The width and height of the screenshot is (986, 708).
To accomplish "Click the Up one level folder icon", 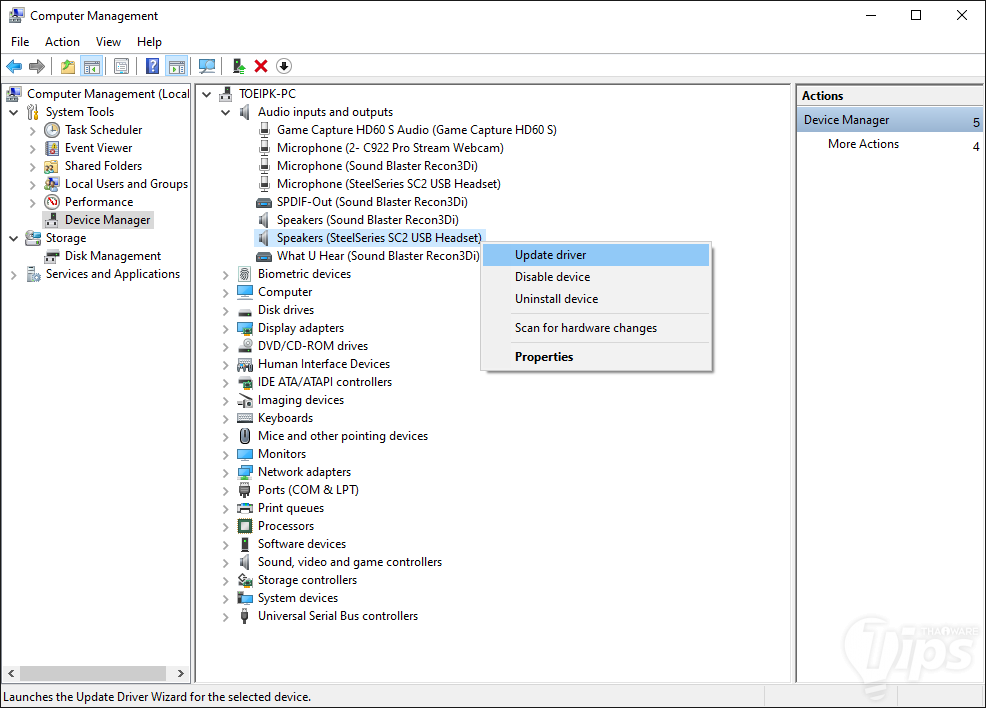I will click(x=68, y=66).
